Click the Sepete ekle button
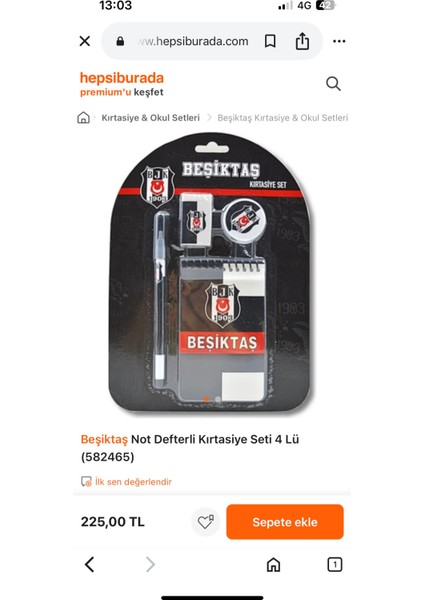The width and height of the screenshot is (424, 600). 285,522
